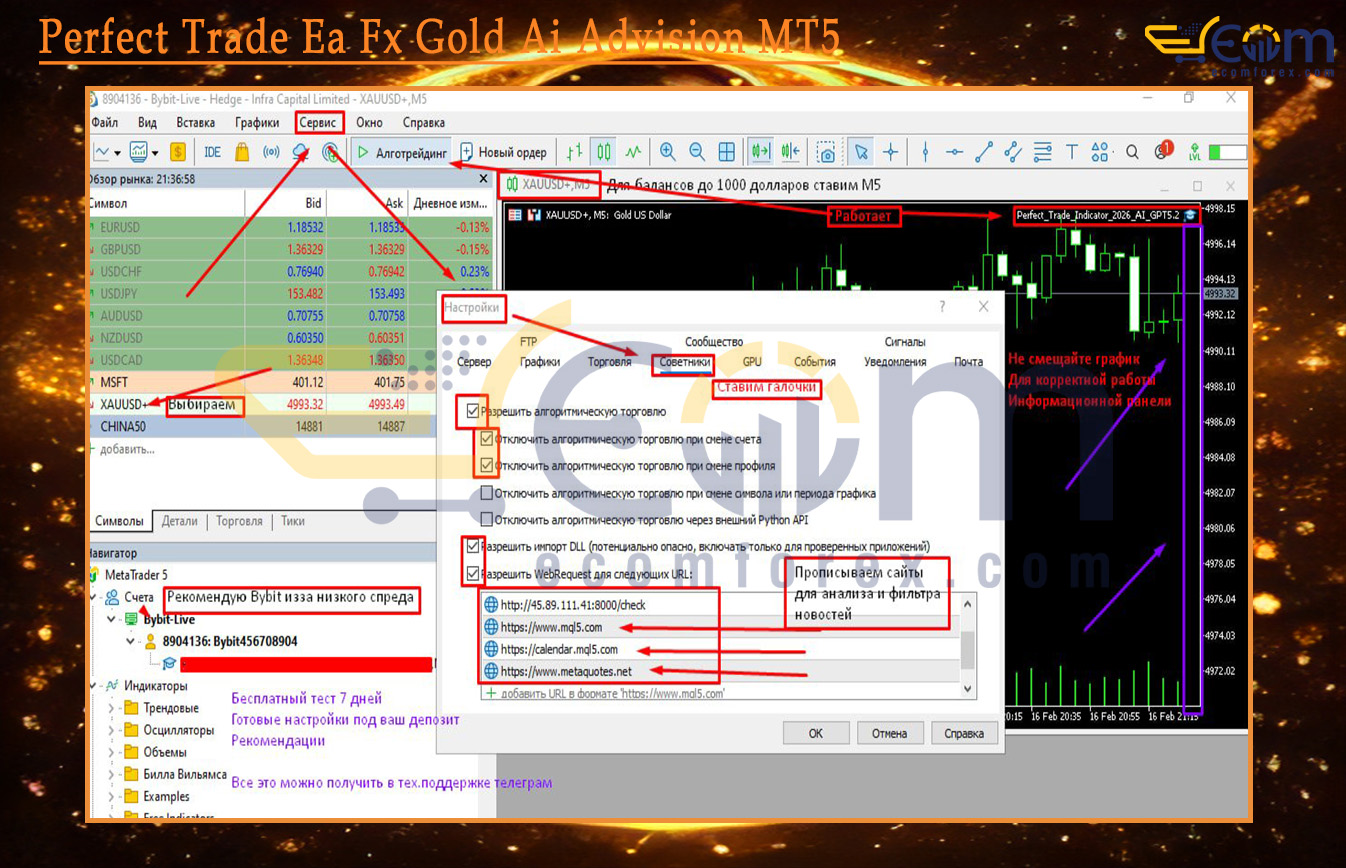1346x868 pixels.
Task: Open the IDE MetaEditor icon
Action: (212, 152)
